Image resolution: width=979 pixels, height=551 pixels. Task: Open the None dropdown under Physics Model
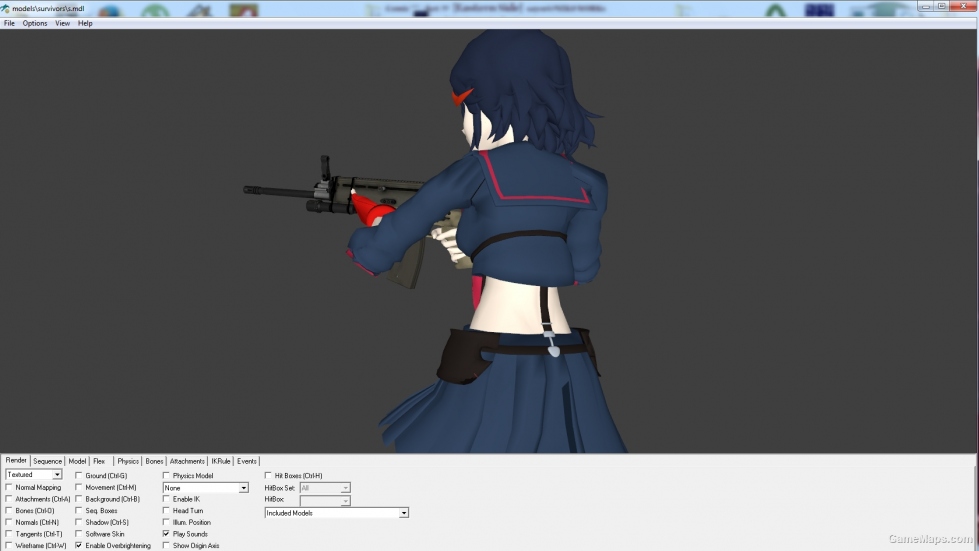(x=205, y=488)
